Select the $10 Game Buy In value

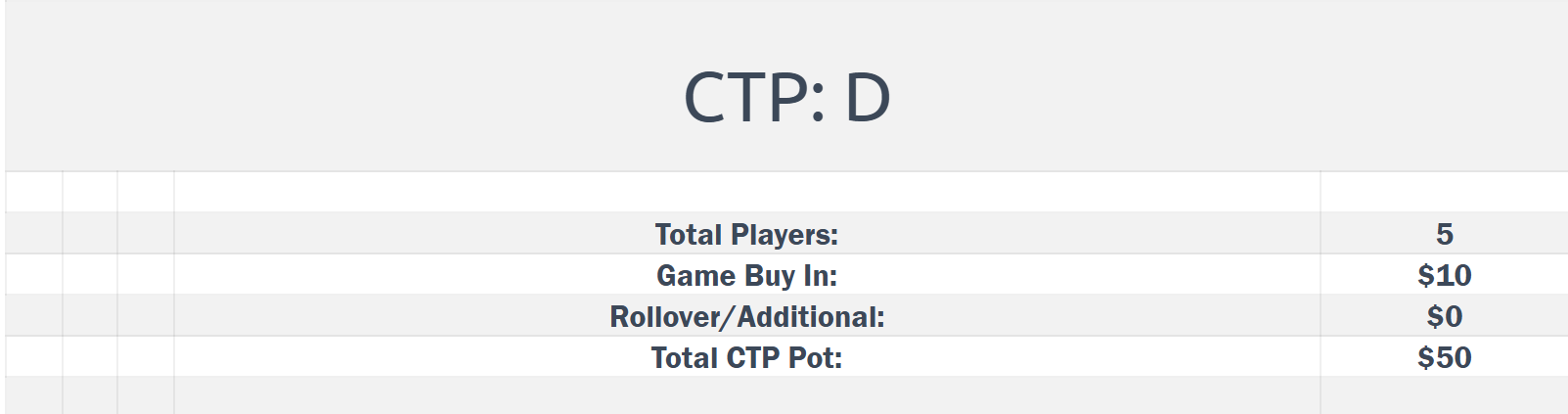(1444, 275)
